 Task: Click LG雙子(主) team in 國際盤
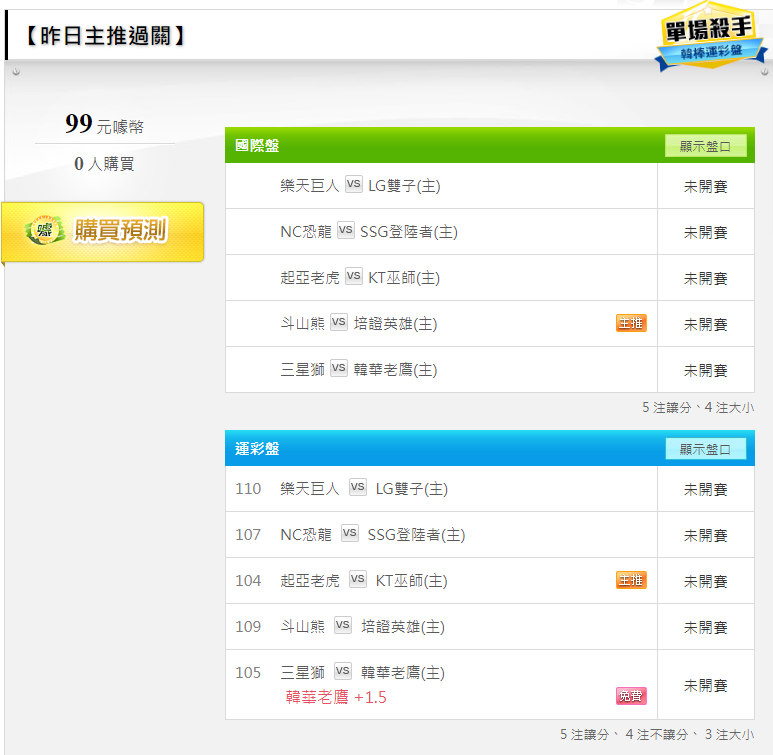pos(404,186)
